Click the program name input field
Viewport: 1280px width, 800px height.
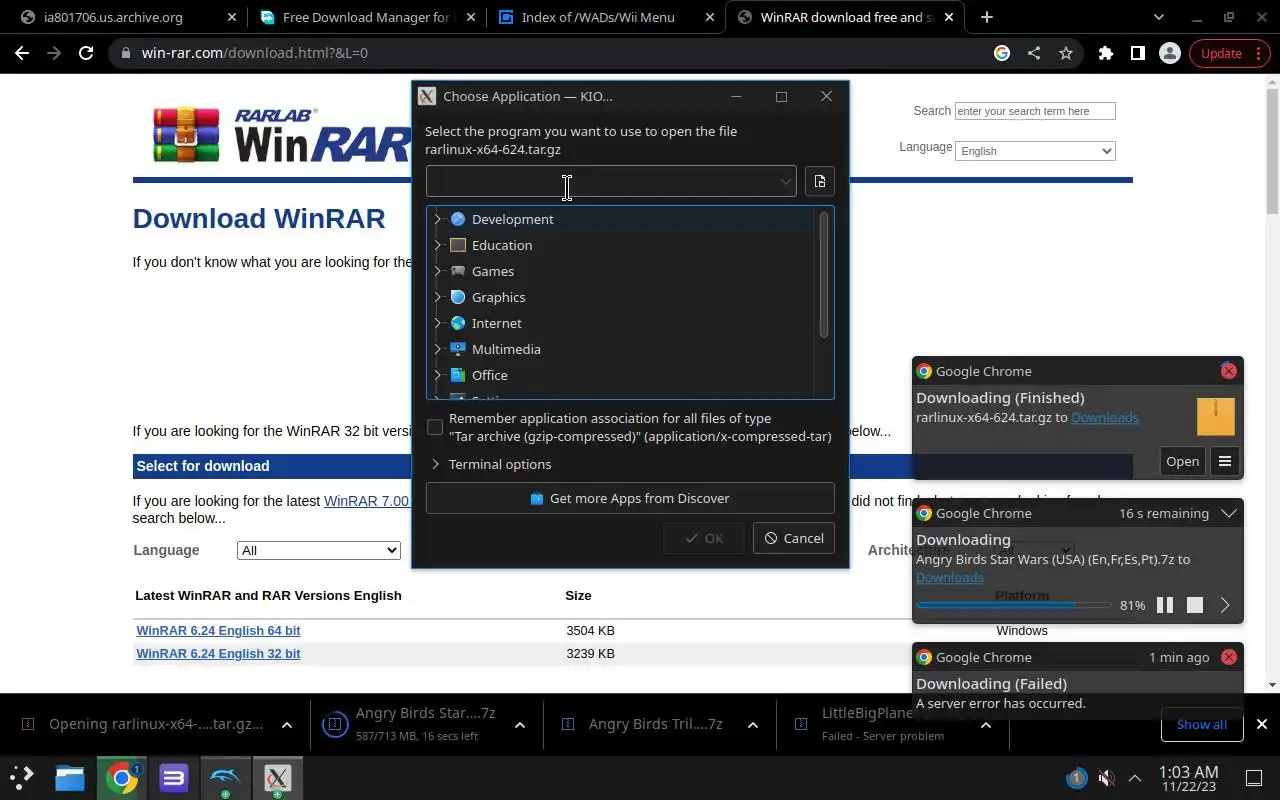[x=611, y=181]
